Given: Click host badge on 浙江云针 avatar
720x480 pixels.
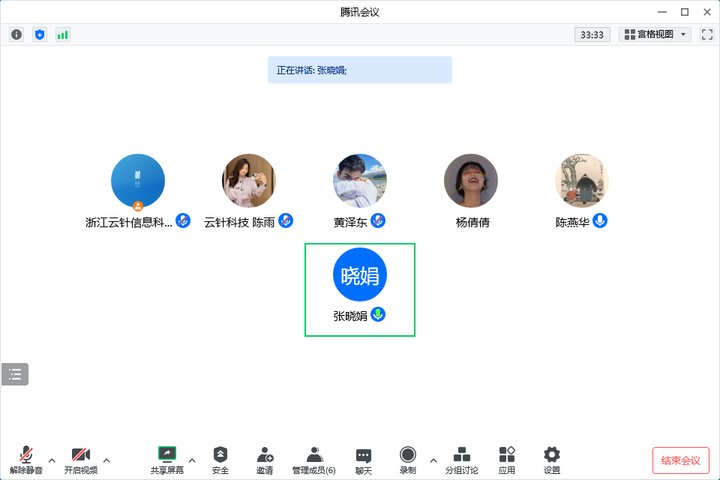Looking at the screenshot, I should [138, 206].
